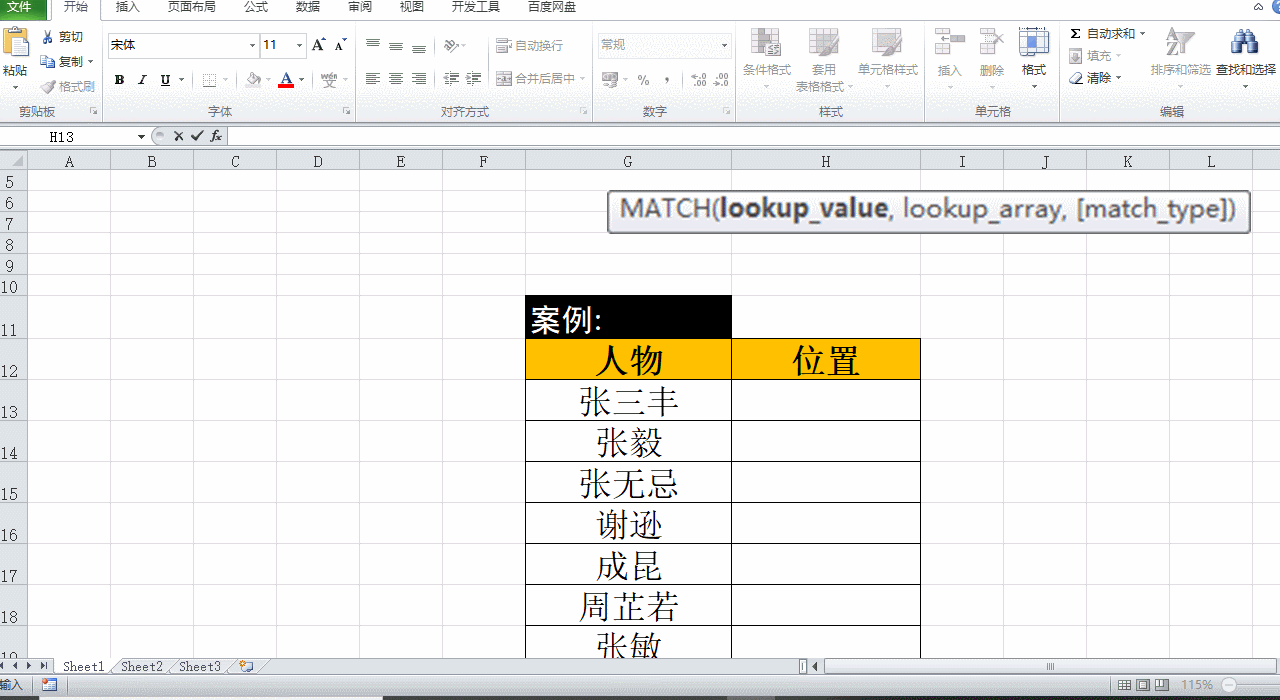Open the font name 宋体 dropdown

click(x=252, y=45)
